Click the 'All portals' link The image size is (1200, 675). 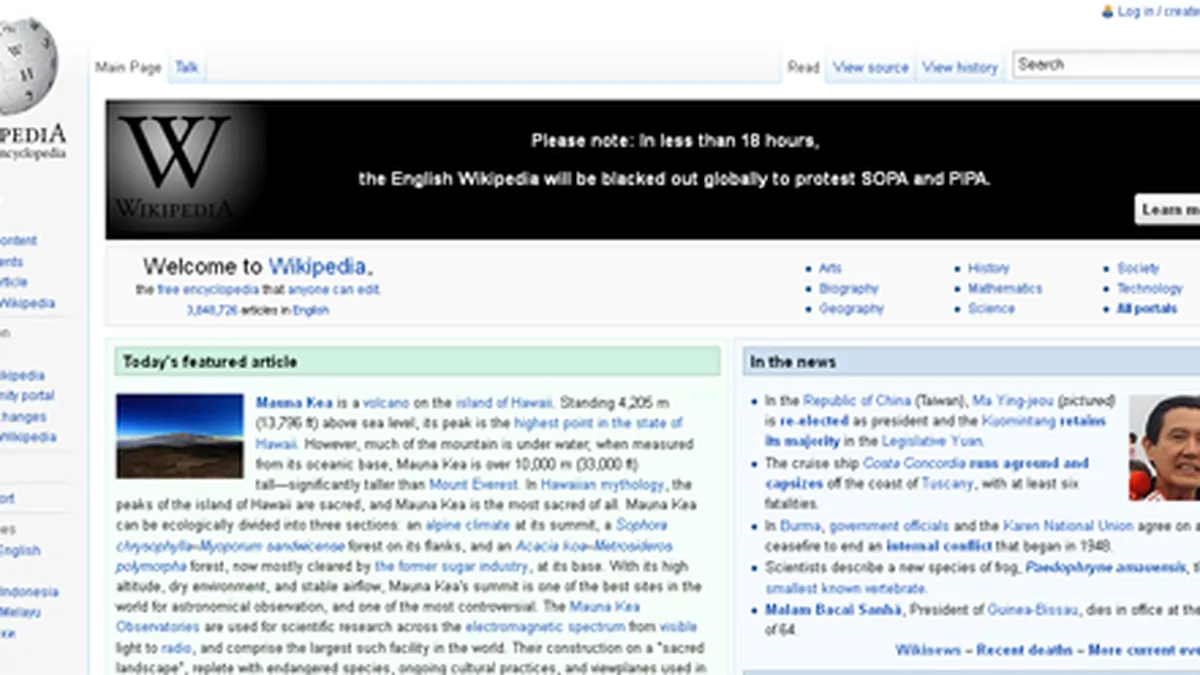tap(1146, 308)
